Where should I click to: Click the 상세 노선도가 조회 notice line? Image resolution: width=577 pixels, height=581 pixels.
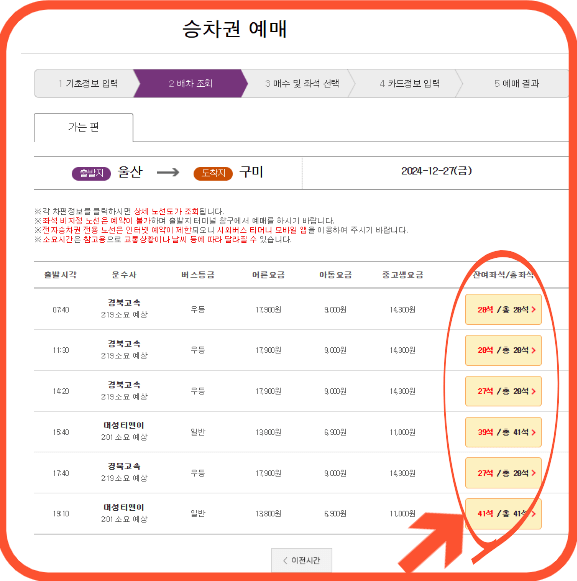point(129,211)
